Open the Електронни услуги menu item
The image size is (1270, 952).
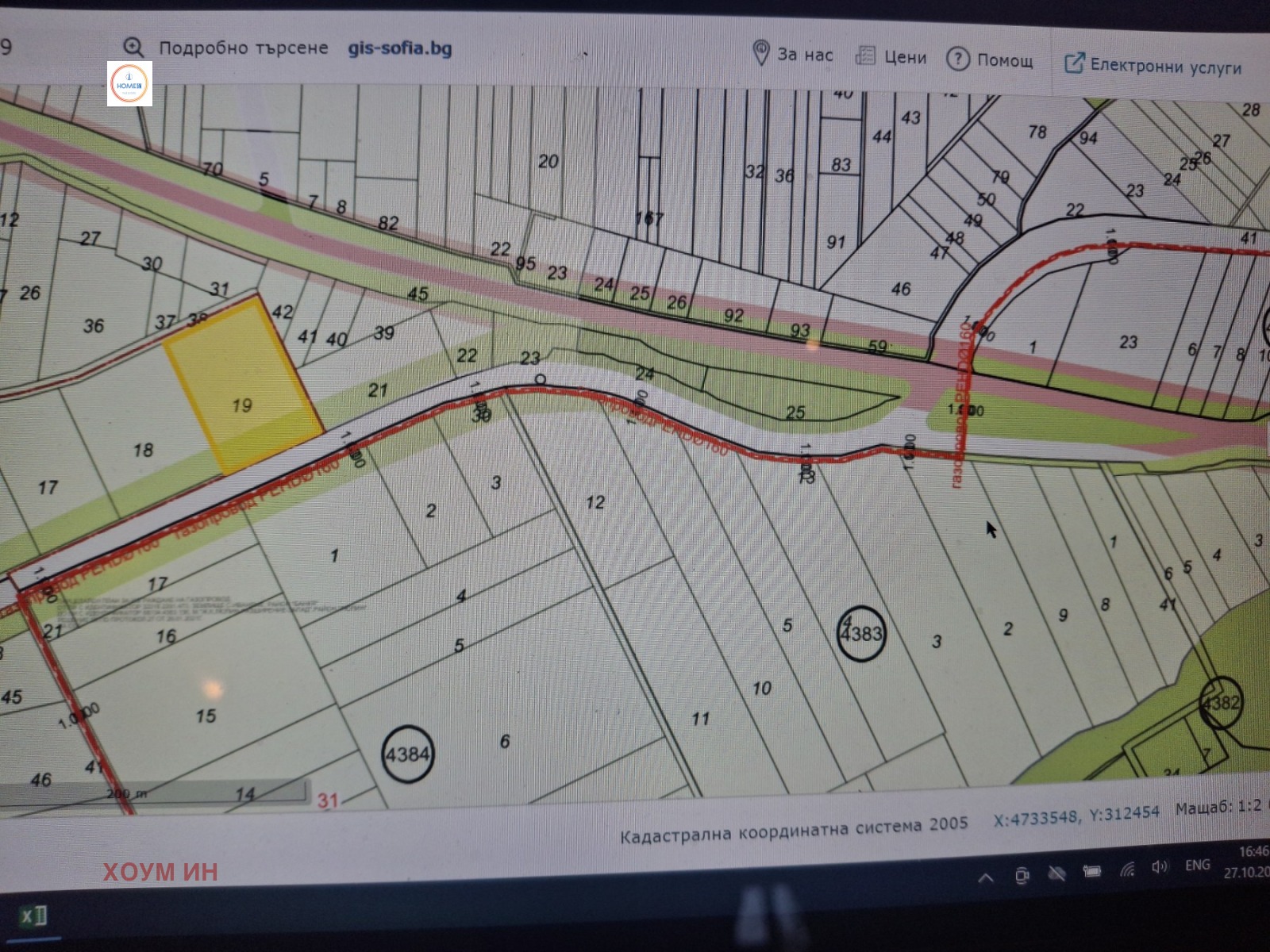click(x=1165, y=66)
